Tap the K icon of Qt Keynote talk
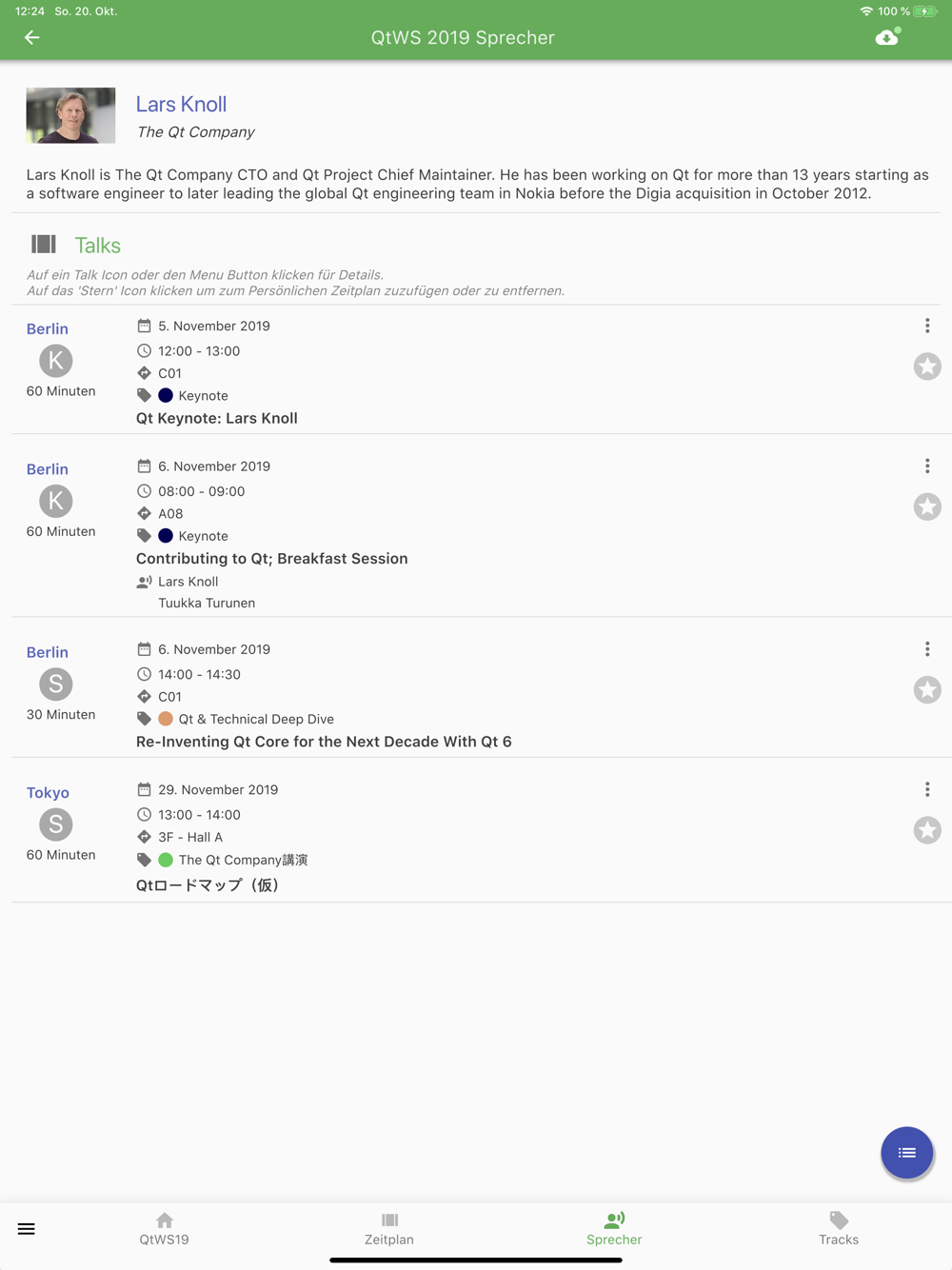952x1270 pixels. (x=56, y=361)
